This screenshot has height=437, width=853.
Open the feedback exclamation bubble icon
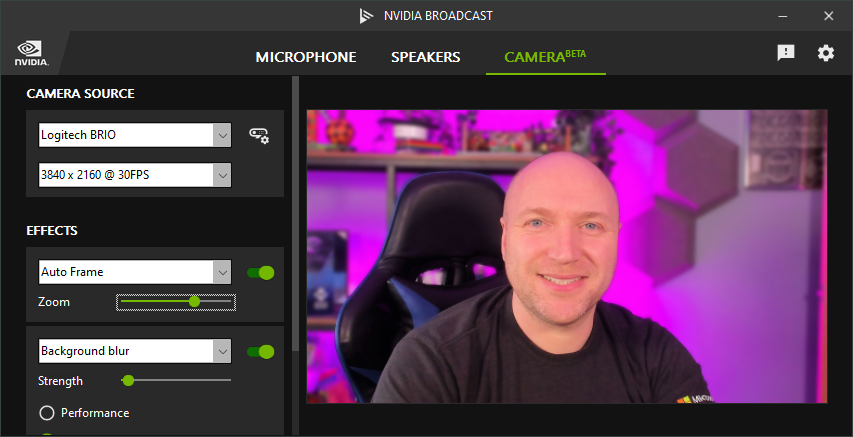[786, 53]
